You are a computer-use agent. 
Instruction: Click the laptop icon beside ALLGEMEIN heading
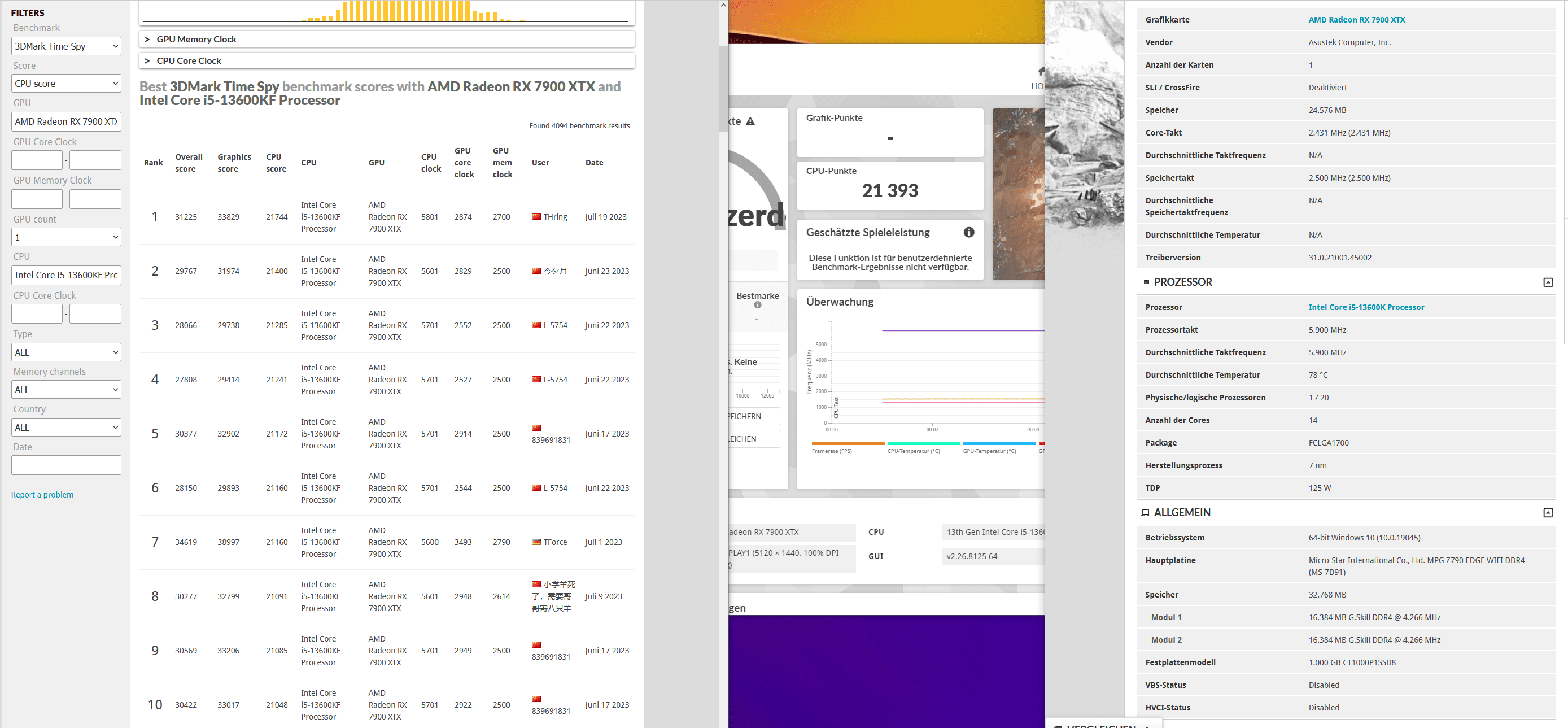(x=1146, y=512)
